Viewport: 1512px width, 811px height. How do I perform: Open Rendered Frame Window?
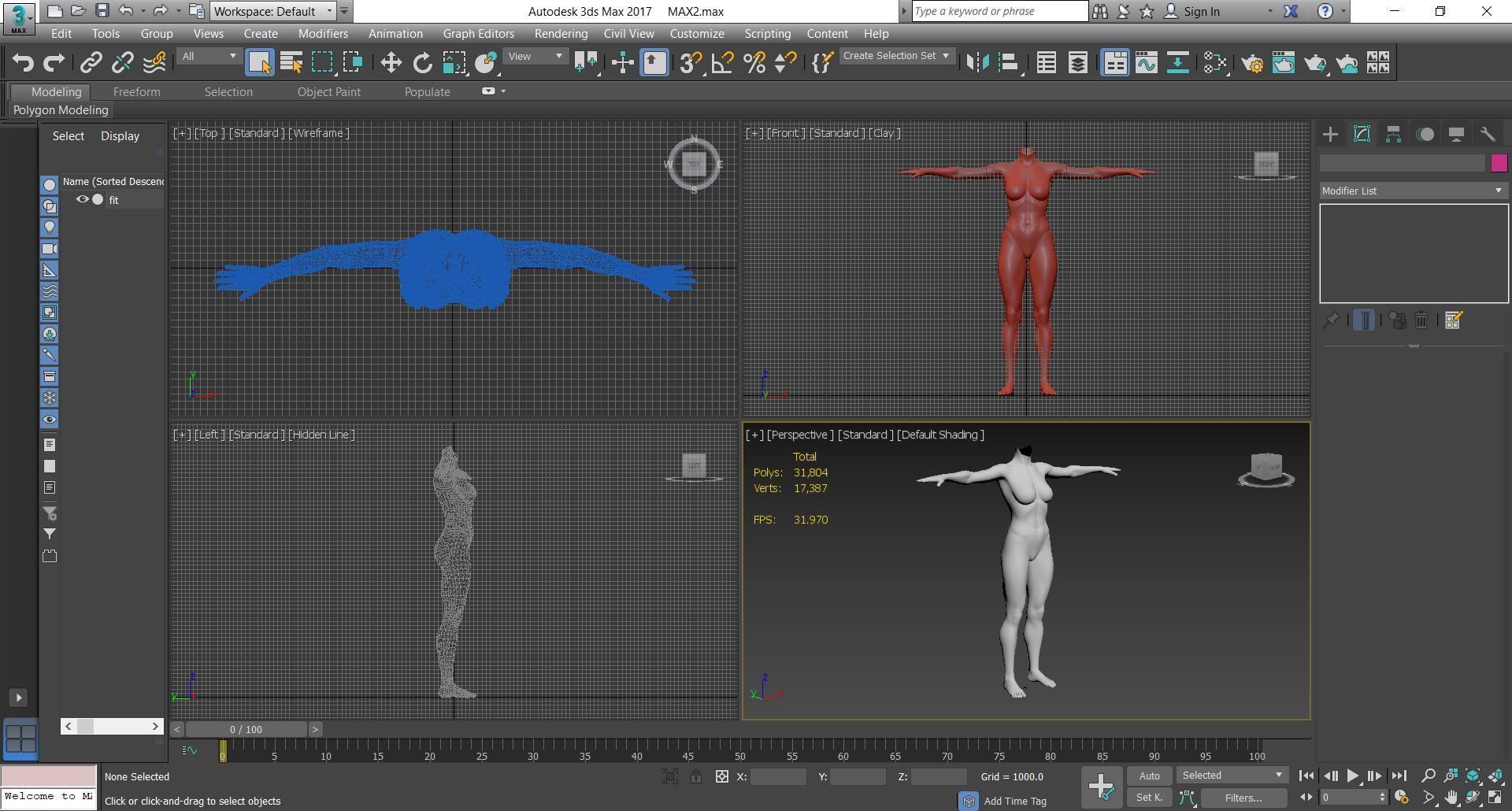coord(1284,62)
